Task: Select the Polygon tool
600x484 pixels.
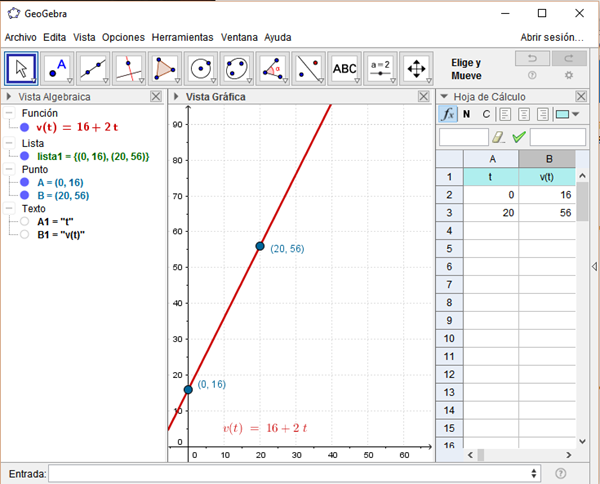Action: click(165, 67)
